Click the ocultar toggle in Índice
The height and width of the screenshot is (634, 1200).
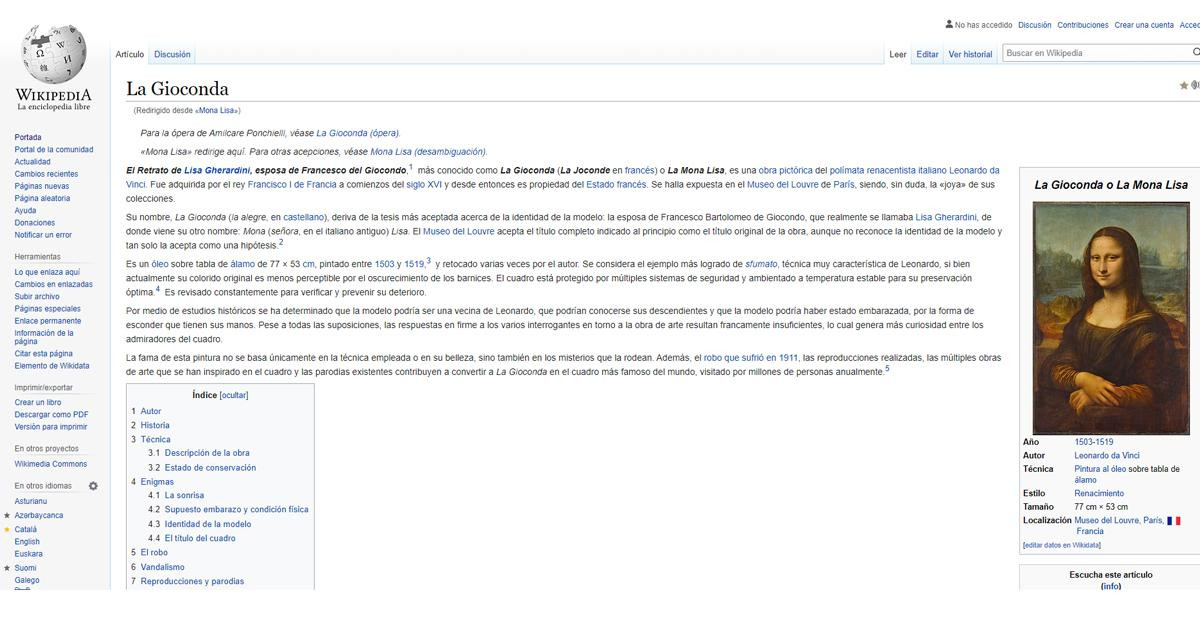coord(234,395)
